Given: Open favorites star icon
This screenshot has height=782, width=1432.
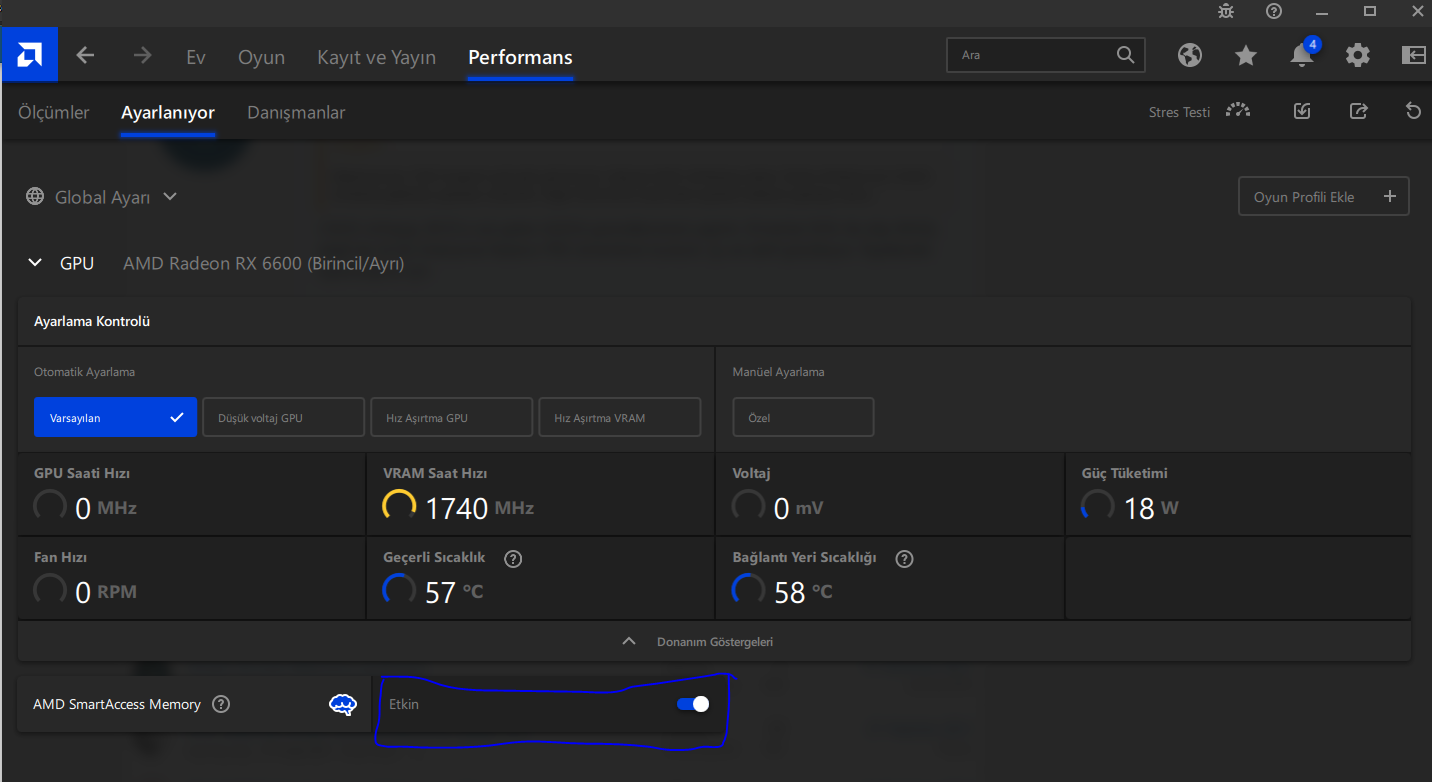Looking at the screenshot, I should [x=1245, y=56].
